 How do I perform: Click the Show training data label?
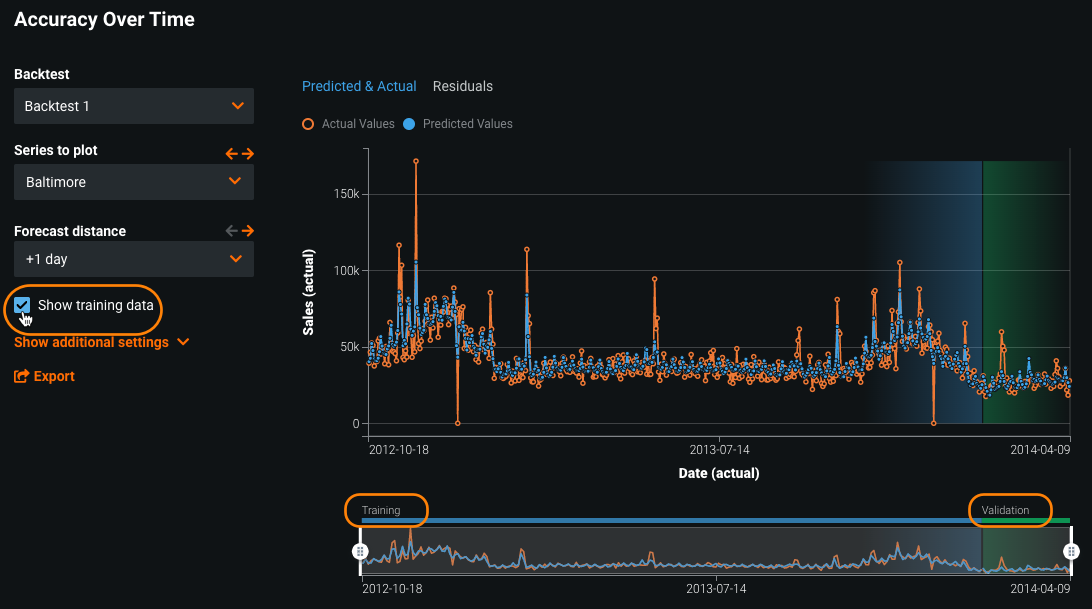click(x=95, y=305)
